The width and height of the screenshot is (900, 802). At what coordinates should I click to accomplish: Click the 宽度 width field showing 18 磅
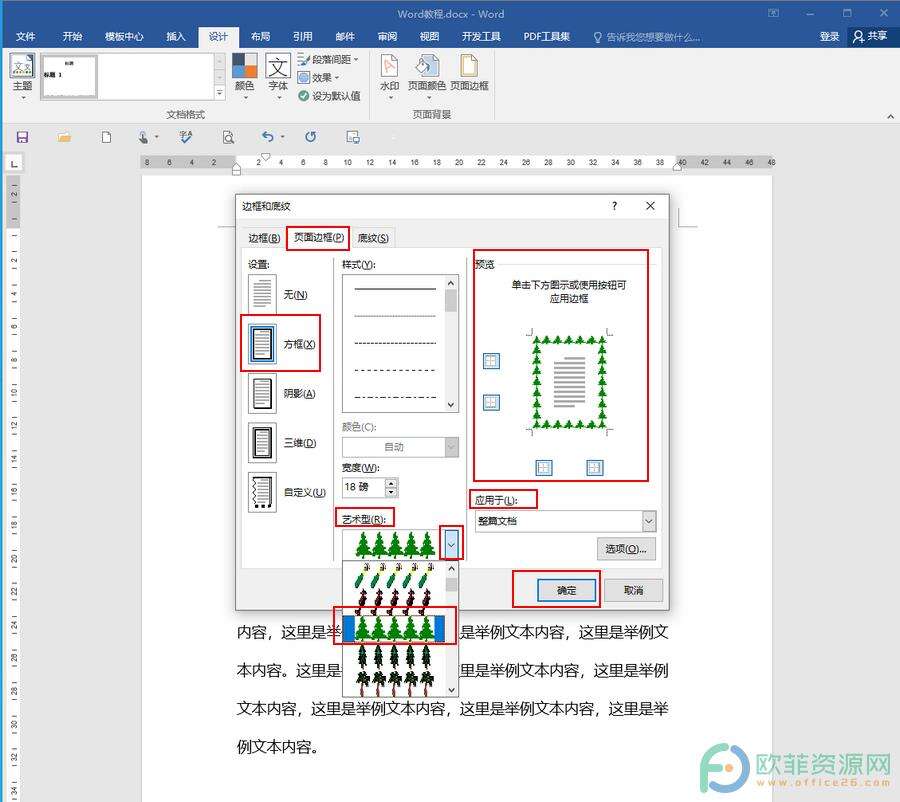click(364, 487)
